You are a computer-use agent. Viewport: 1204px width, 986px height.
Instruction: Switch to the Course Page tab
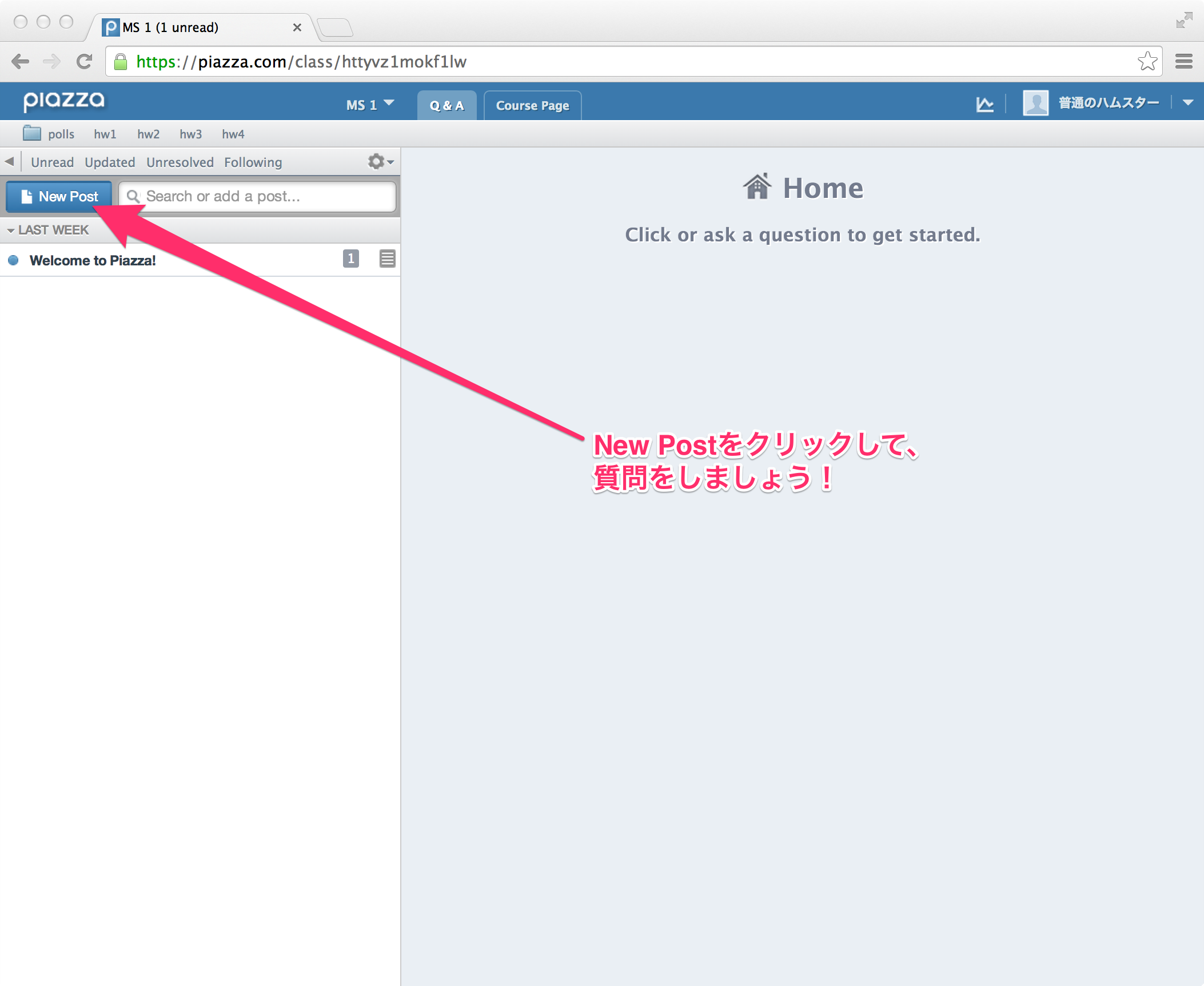tap(532, 105)
